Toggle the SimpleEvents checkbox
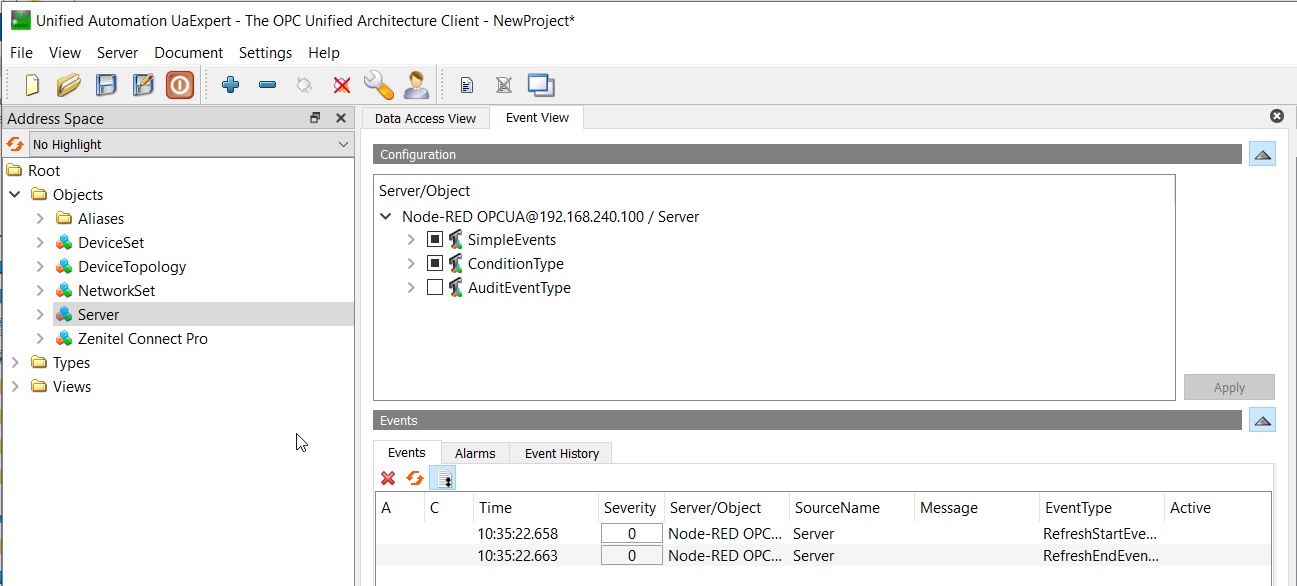This screenshot has width=1297, height=586. coord(434,240)
